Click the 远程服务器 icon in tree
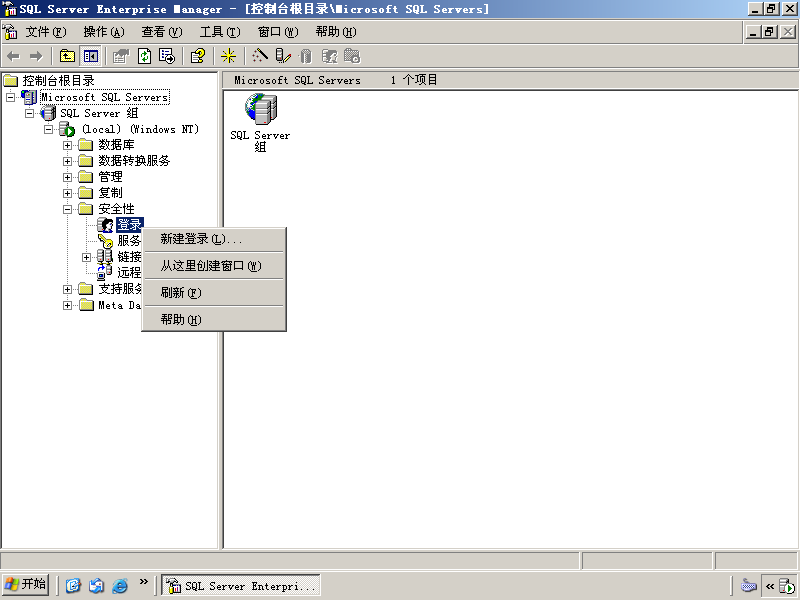800x600 pixels. 105,272
